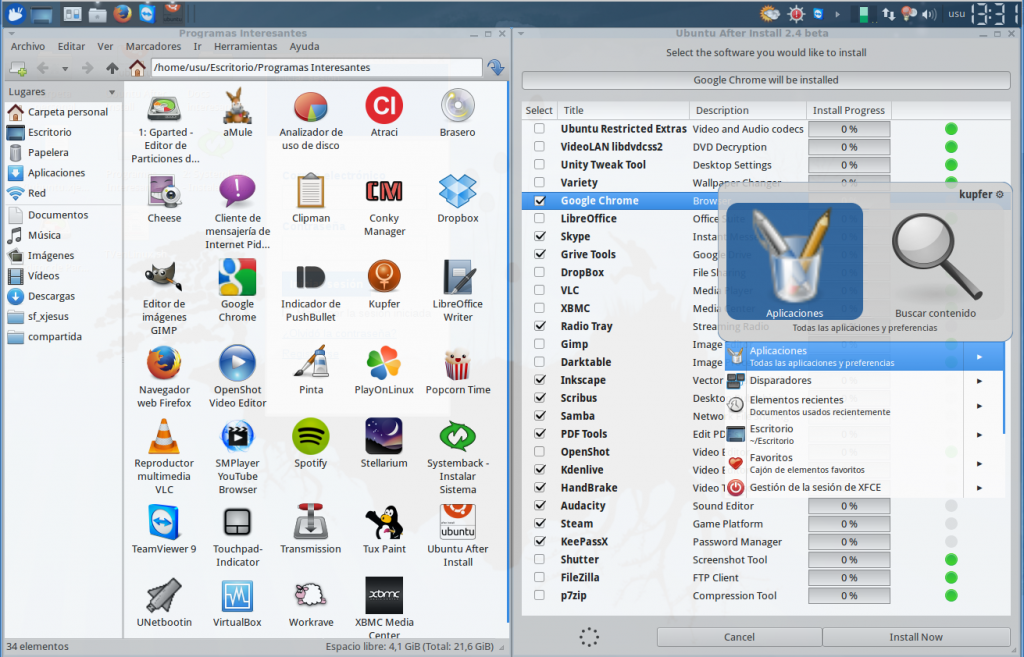Select Google Chrome icon in file manager
Image resolution: width=1024 pixels, height=657 pixels.
[237, 277]
